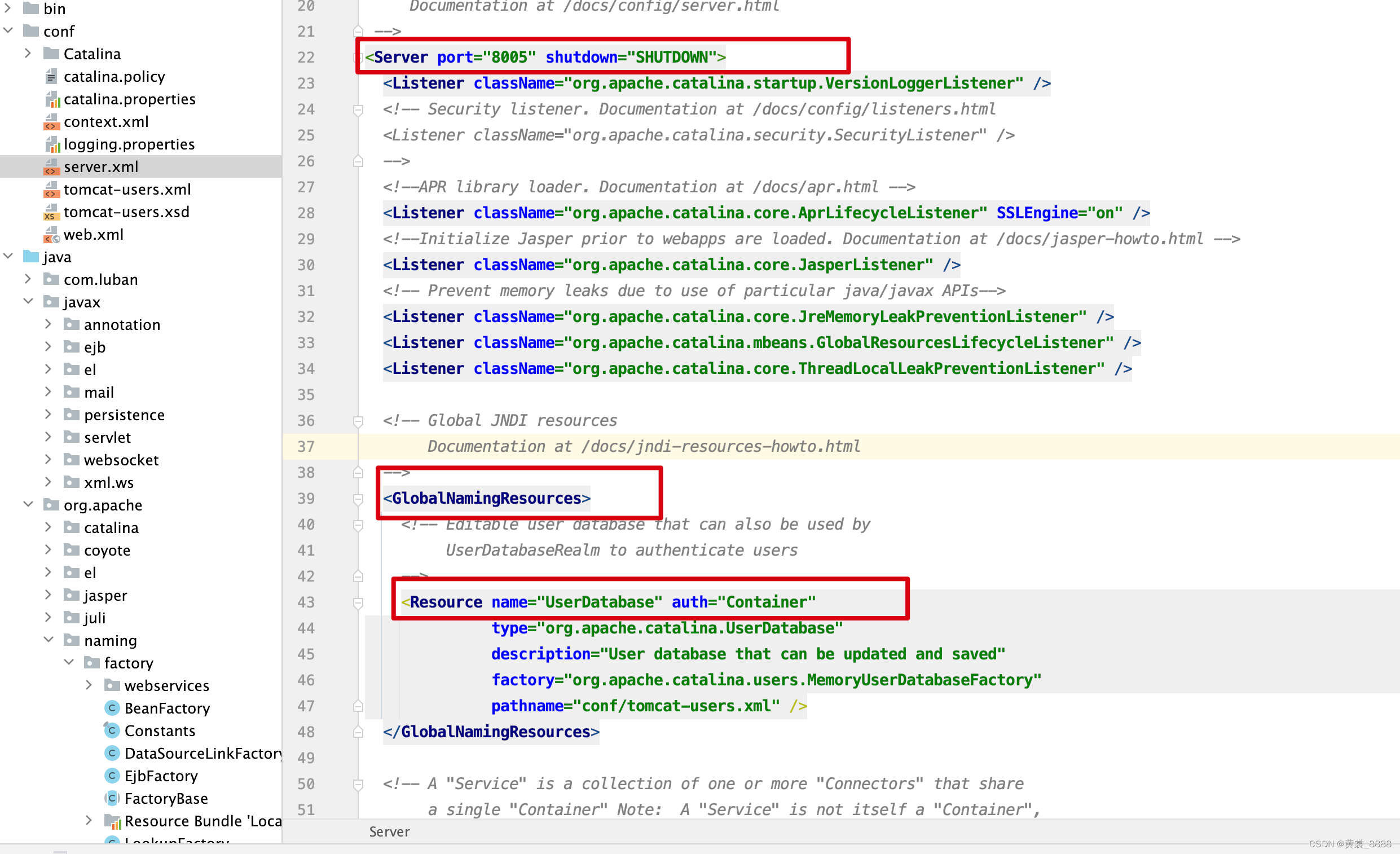The height and width of the screenshot is (854, 1400).
Task: Click the FactoryBase class icon
Action: tap(112, 798)
